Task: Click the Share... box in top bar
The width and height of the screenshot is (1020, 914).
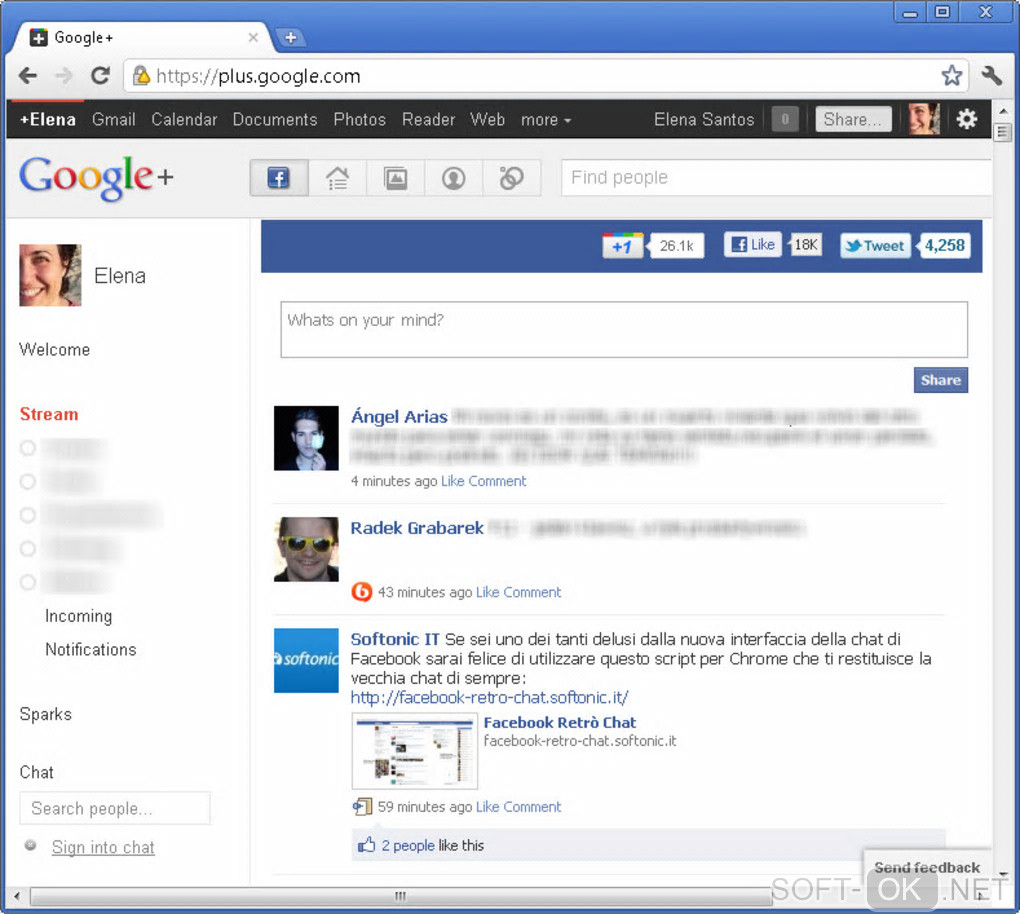Action: (x=853, y=119)
